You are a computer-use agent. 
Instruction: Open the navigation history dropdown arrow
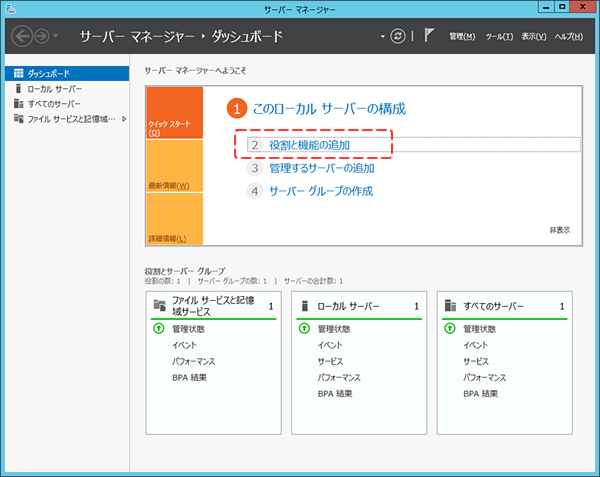pos(56,36)
